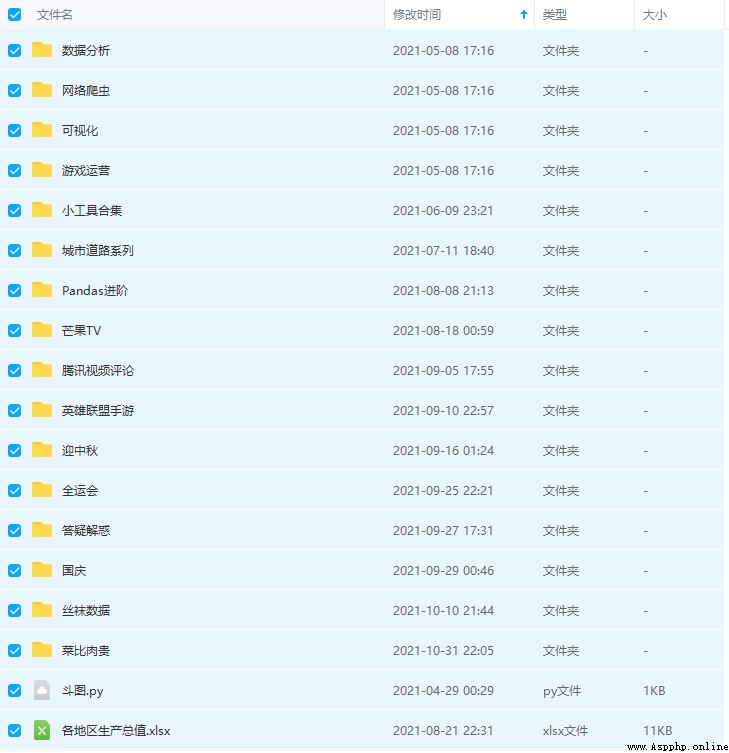Click the 数据分析 folder icon

tap(42, 50)
